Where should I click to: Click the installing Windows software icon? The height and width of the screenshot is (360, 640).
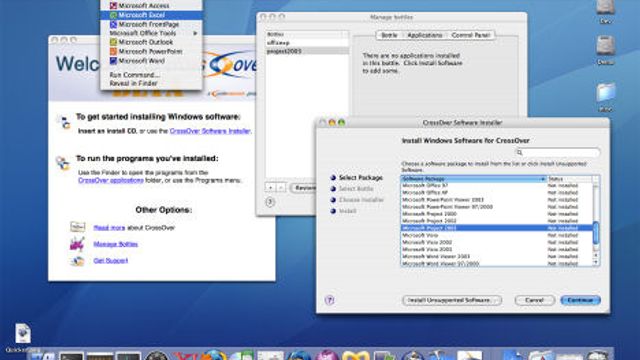click(x=64, y=122)
